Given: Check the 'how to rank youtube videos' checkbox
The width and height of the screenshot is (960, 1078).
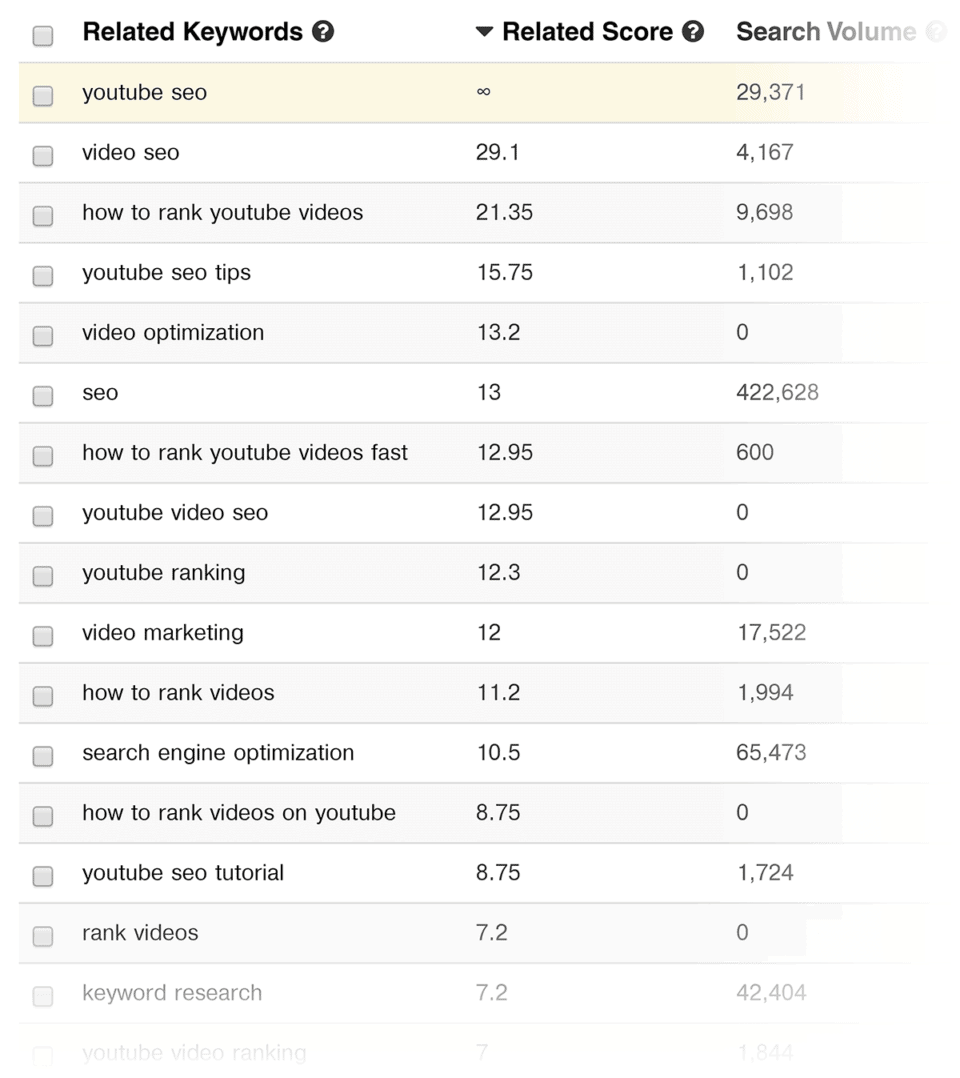Looking at the screenshot, I should coord(42,215).
